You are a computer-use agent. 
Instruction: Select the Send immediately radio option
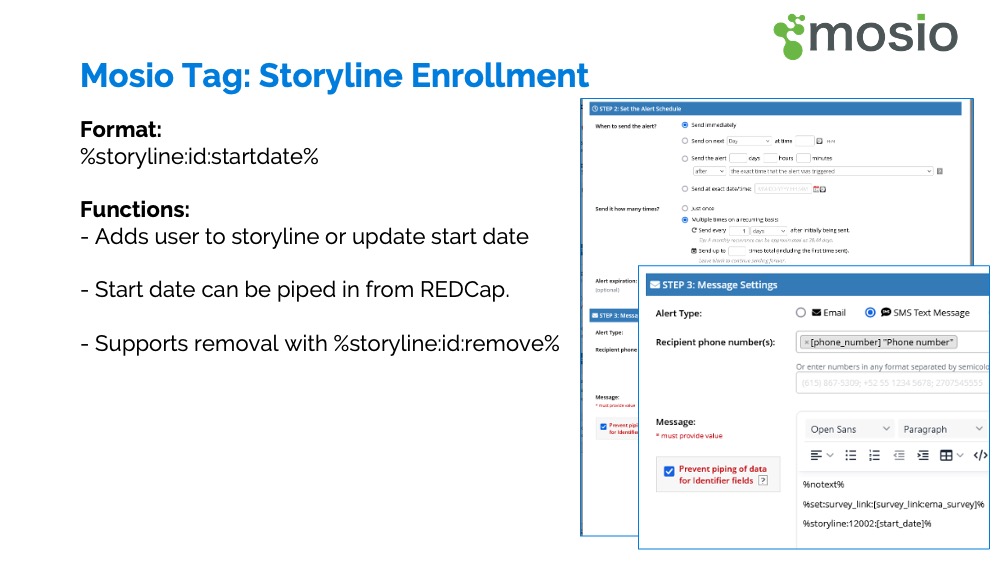[x=685, y=125]
